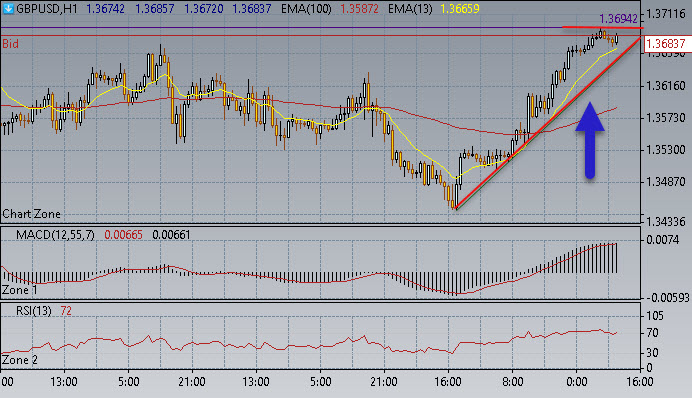Click the Bid line label
The image size is (692, 398).
[x=11, y=44]
